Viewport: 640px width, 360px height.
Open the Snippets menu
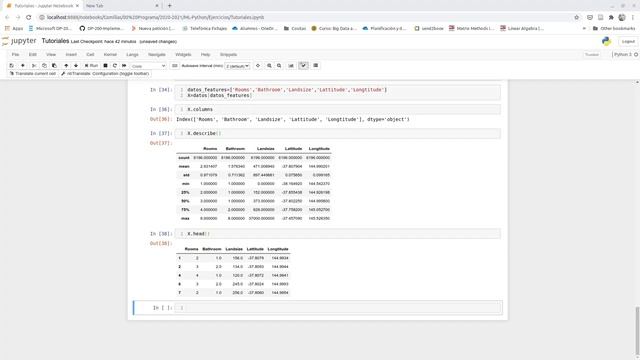tap(229, 55)
